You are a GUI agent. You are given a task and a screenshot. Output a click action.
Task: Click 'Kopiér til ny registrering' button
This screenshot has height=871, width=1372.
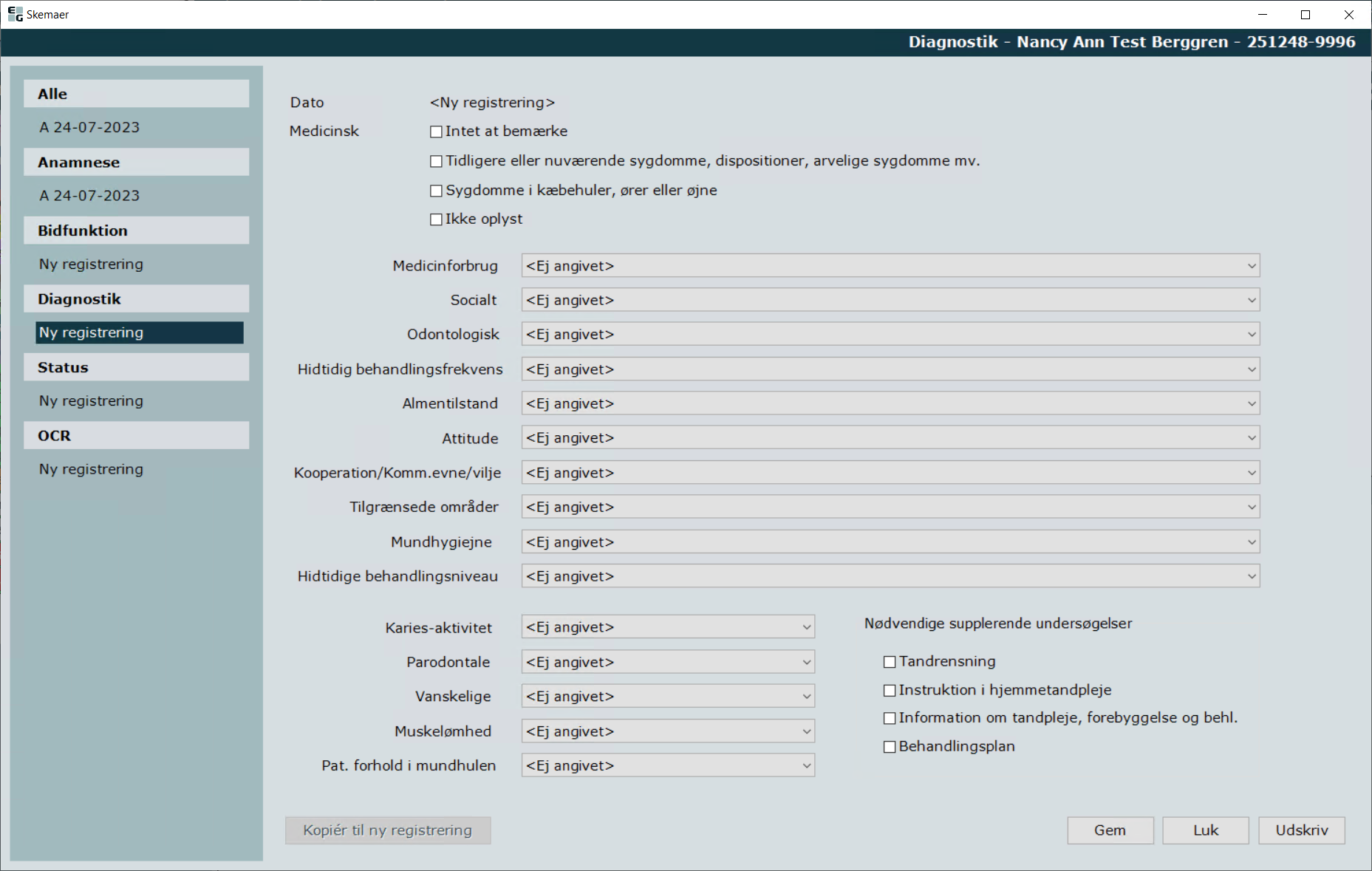pyautogui.click(x=388, y=830)
